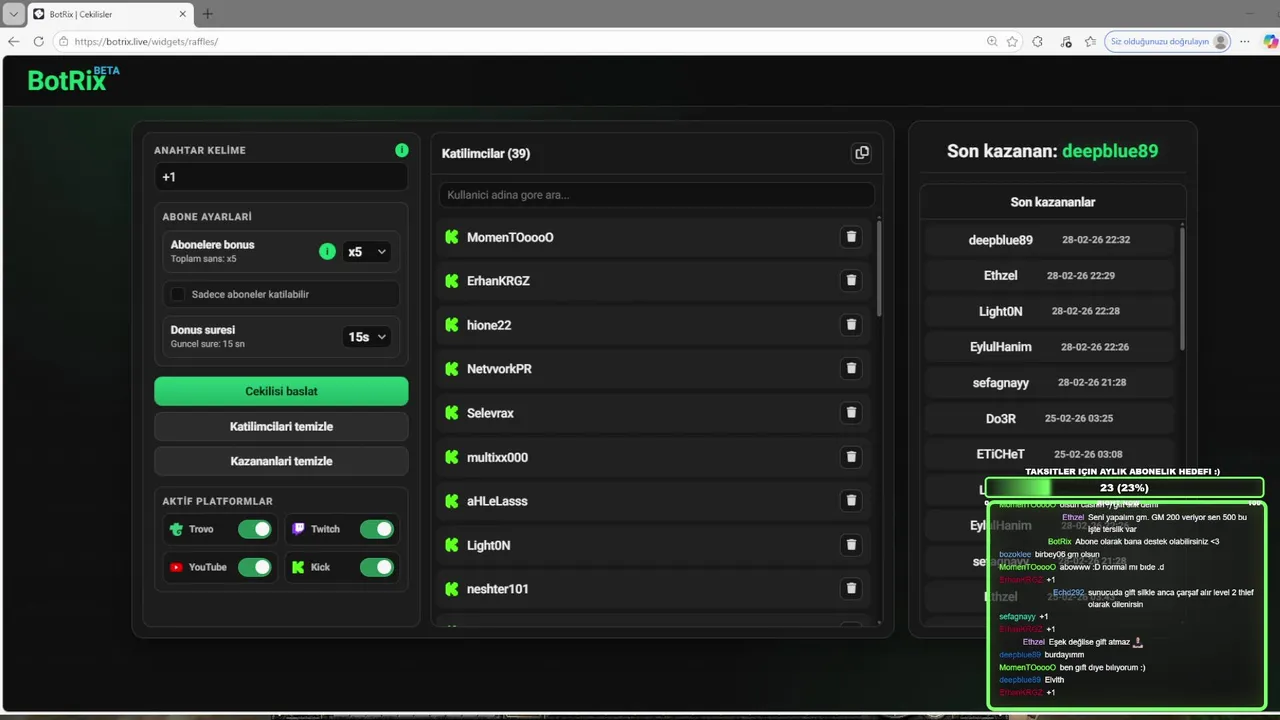Click the browser address bar URL
This screenshot has width=1280, height=720.
tap(146, 42)
